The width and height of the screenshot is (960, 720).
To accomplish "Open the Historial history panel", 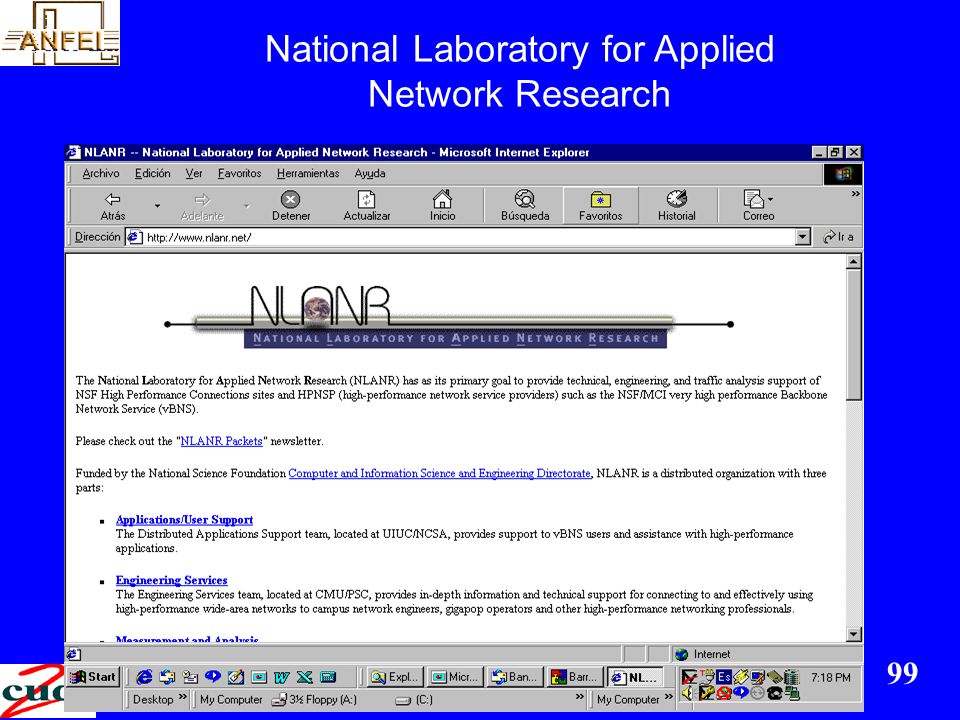I will (677, 206).
